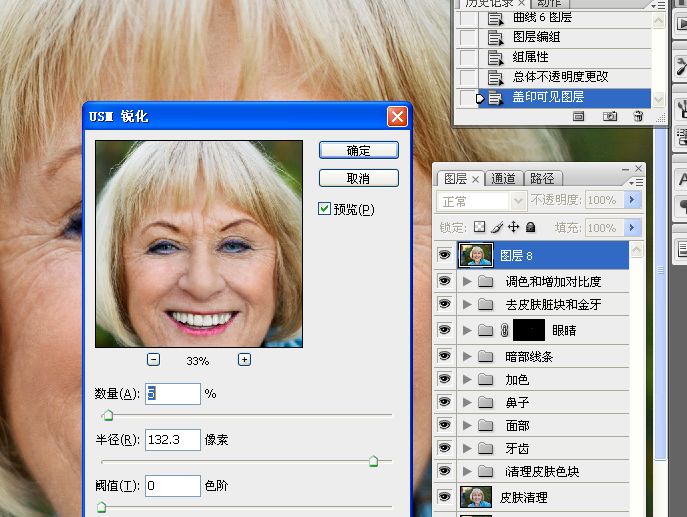Click the black mask thumbnail on 眼睛 group

529,330
